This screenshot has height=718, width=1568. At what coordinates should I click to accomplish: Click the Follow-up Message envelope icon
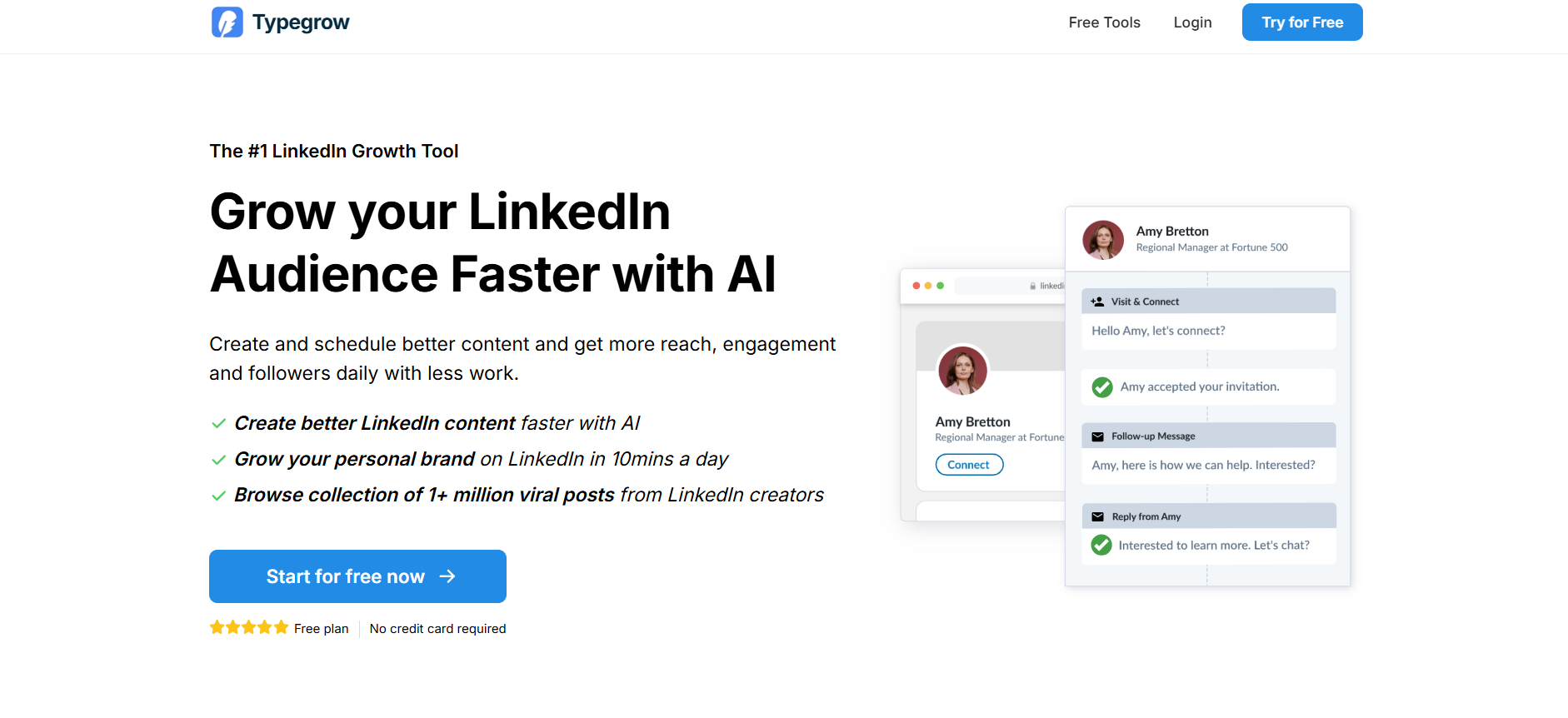point(1097,436)
